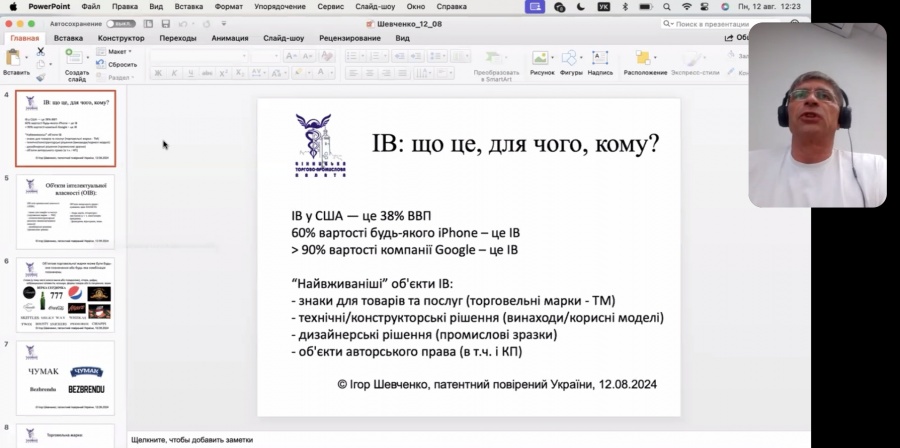Pick the font color A swatch
This screenshot has height=448, width=900.
[321, 73]
